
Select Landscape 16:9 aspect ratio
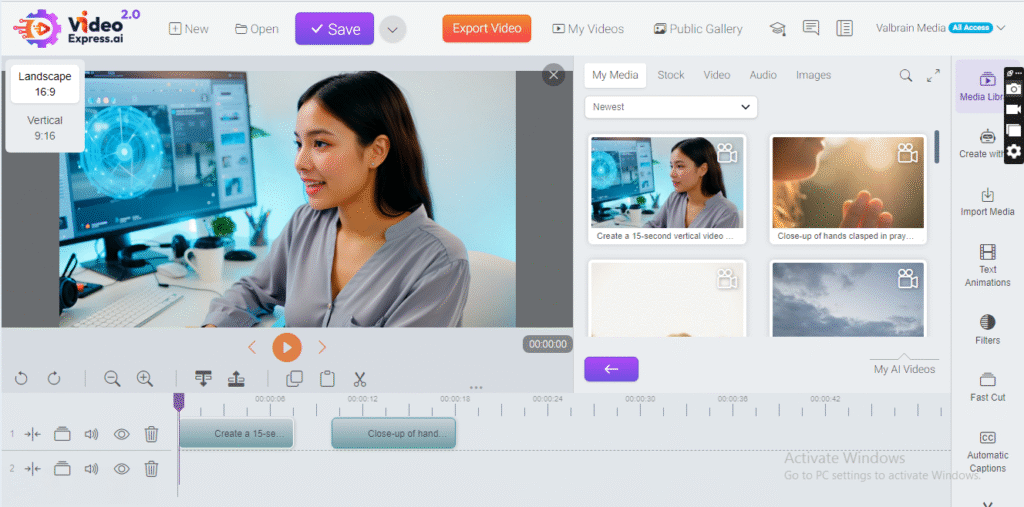tap(44, 84)
